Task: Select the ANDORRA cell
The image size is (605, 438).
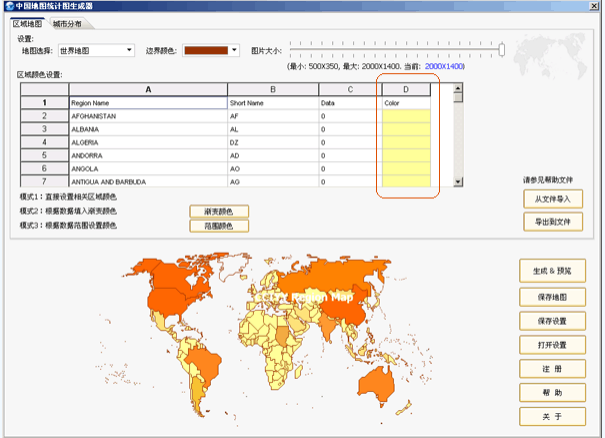Action: coord(148,156)
